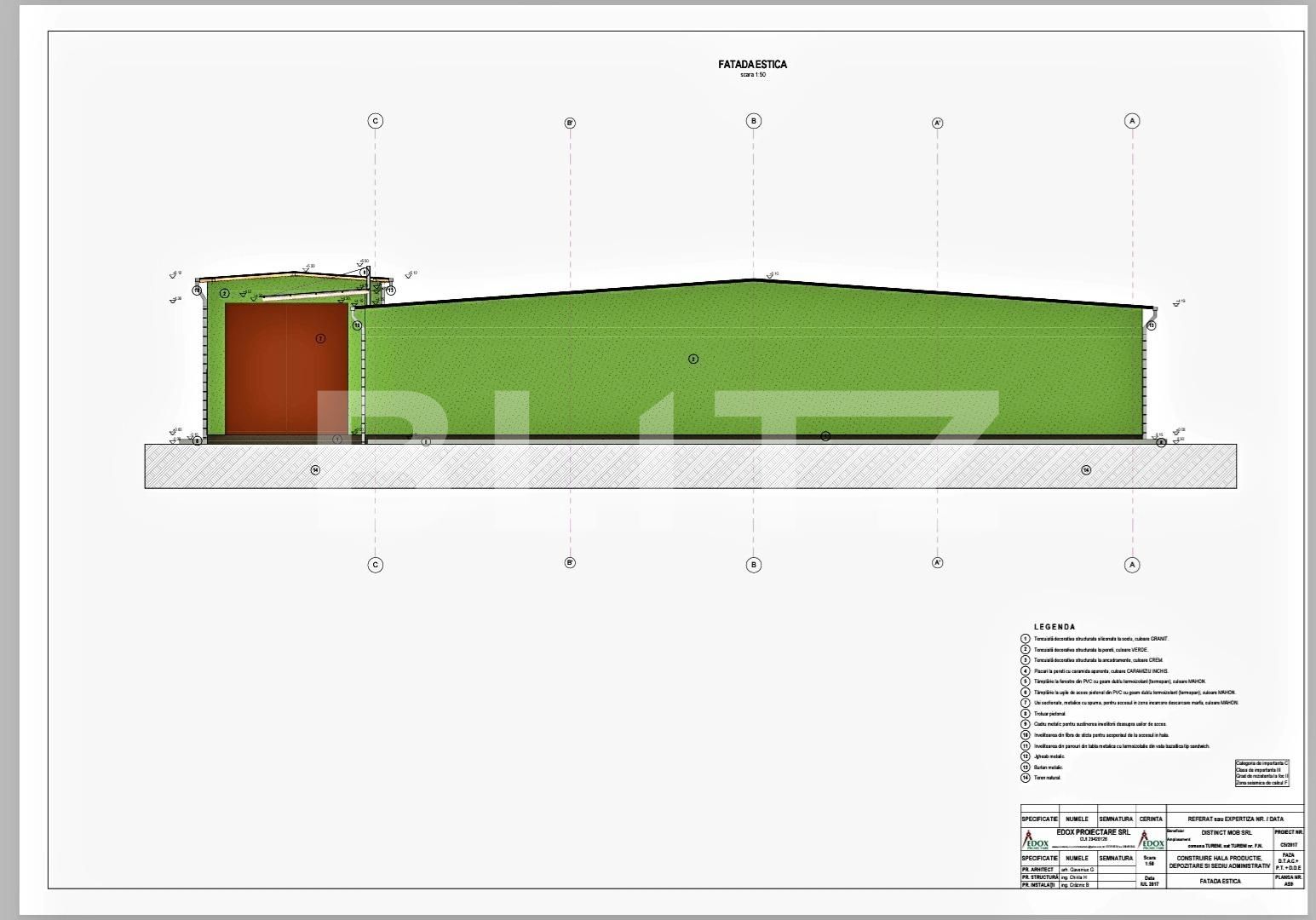Click the right EDOX logo in title block

pos(1152,839)
